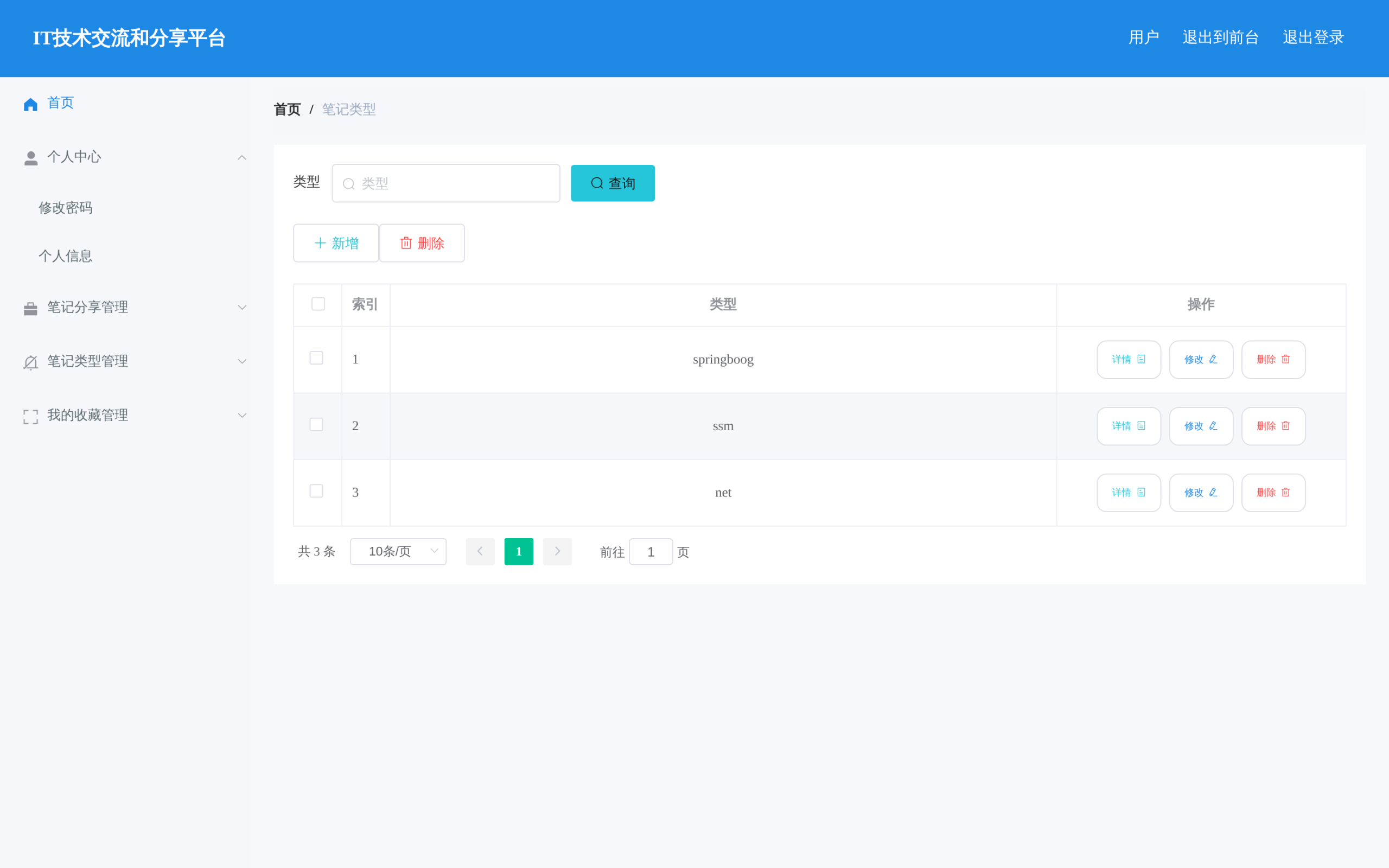Click the pencil icon in ssm 修改 button
This screenshot has width=1389, height=868.
[1213, 426]
